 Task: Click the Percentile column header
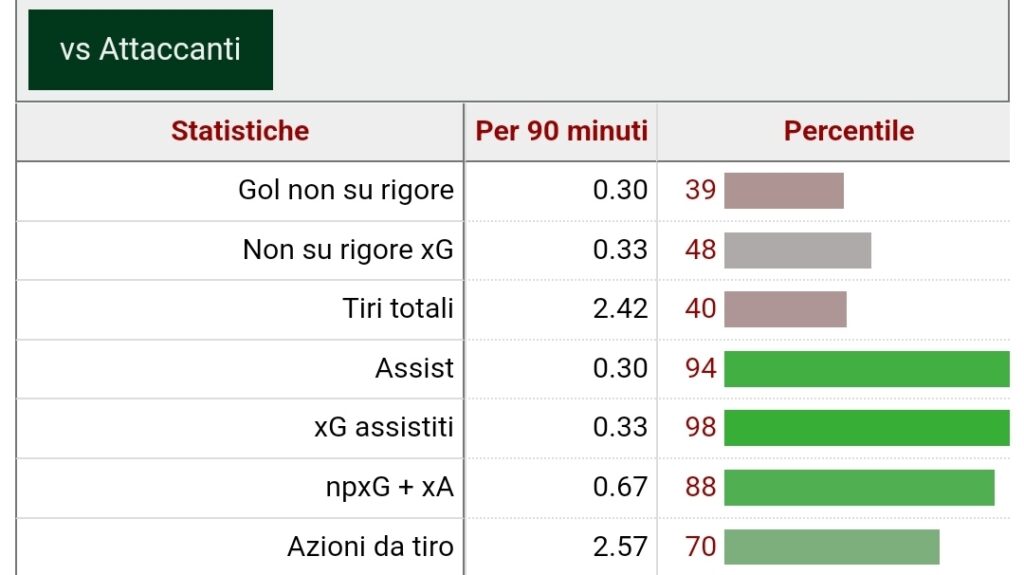848,131
